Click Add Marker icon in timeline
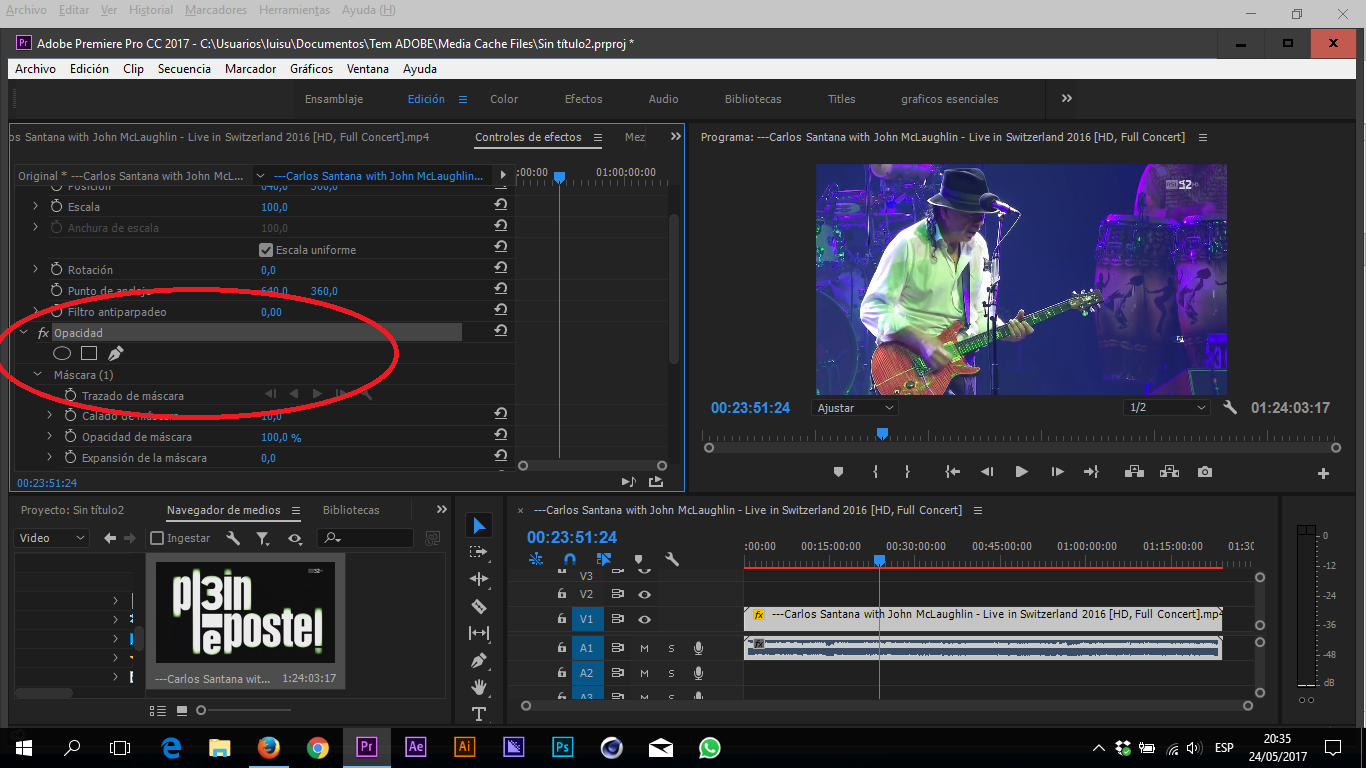Screen dimensions: 1366x768 [638, 560]
